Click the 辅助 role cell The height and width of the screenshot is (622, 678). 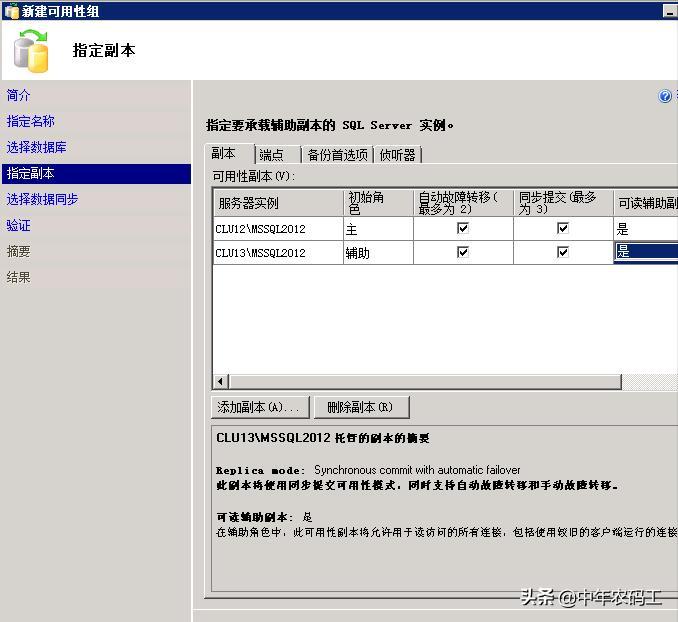click(x=378, y=253)
